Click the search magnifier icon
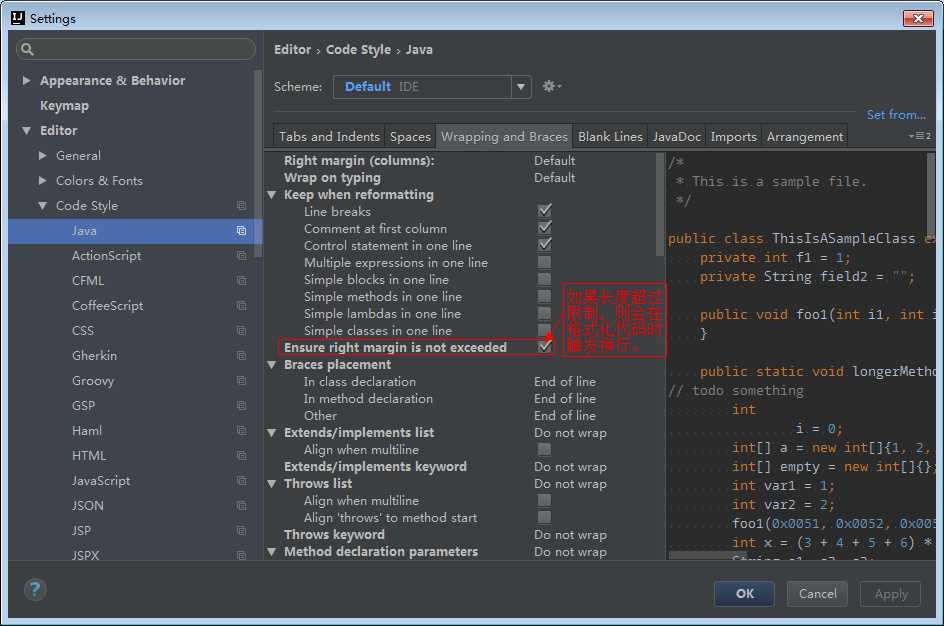Viewport: 944px width, 626px height. coord(27,49)
